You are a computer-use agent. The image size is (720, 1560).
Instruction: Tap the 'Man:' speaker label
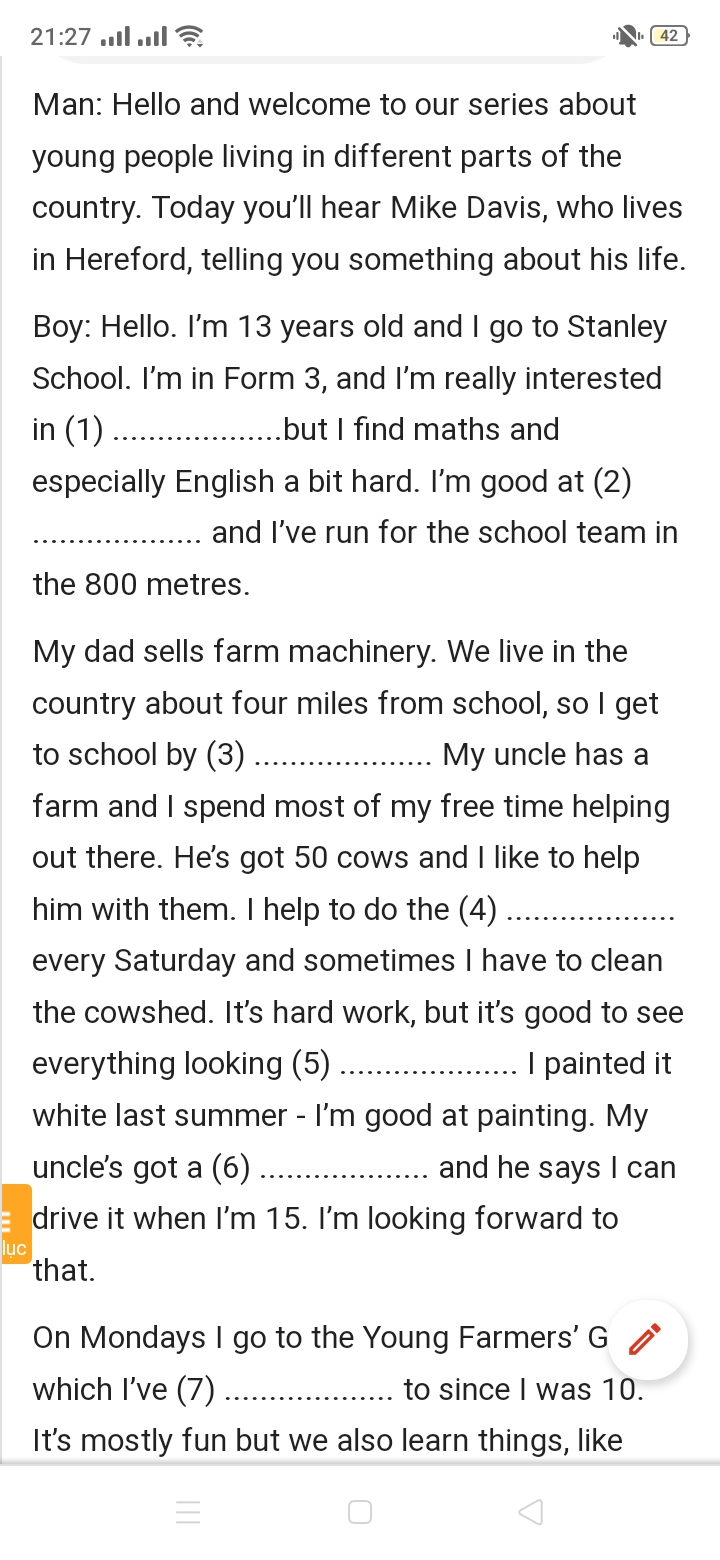(x=67, y=105)
